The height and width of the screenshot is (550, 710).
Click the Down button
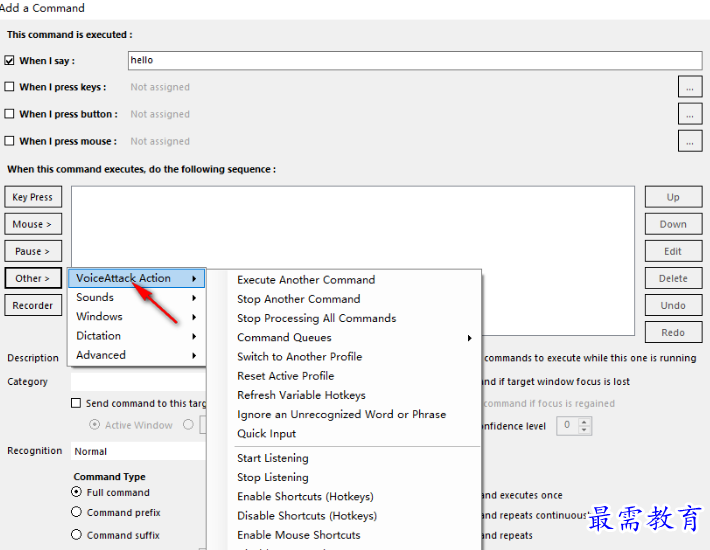[x=673, y=224]
